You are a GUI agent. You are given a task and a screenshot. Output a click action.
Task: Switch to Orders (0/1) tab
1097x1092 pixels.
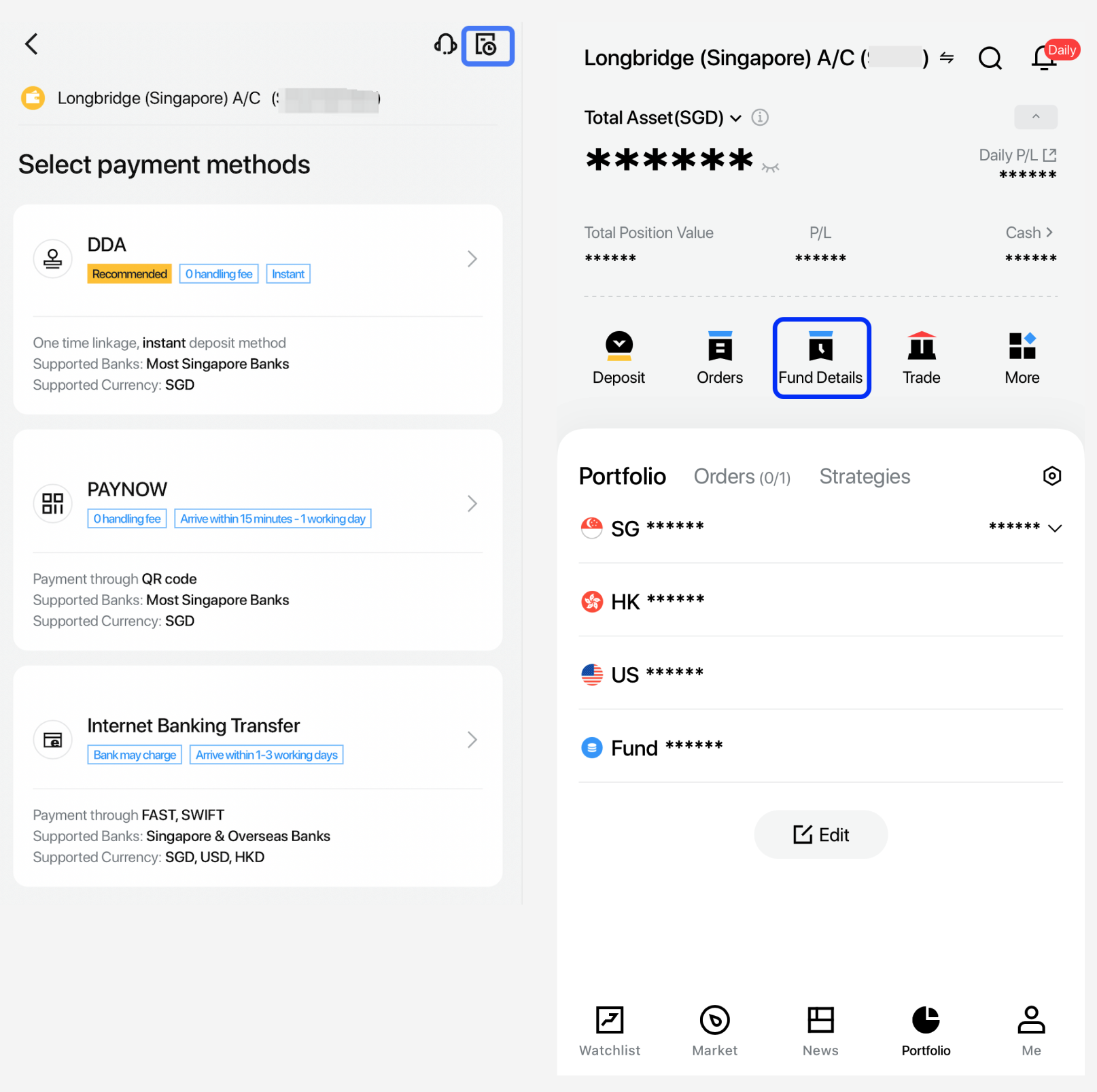[742, 477]
